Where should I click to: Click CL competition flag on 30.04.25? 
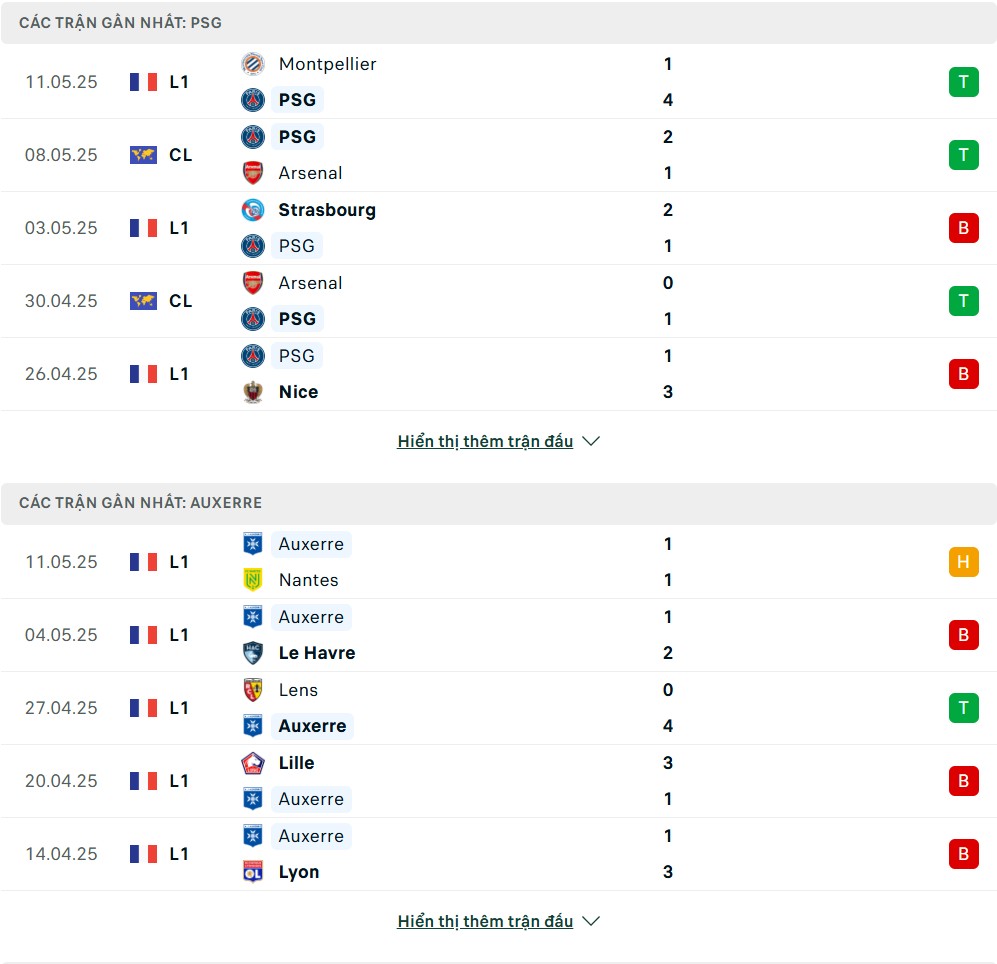pos(143,301)
